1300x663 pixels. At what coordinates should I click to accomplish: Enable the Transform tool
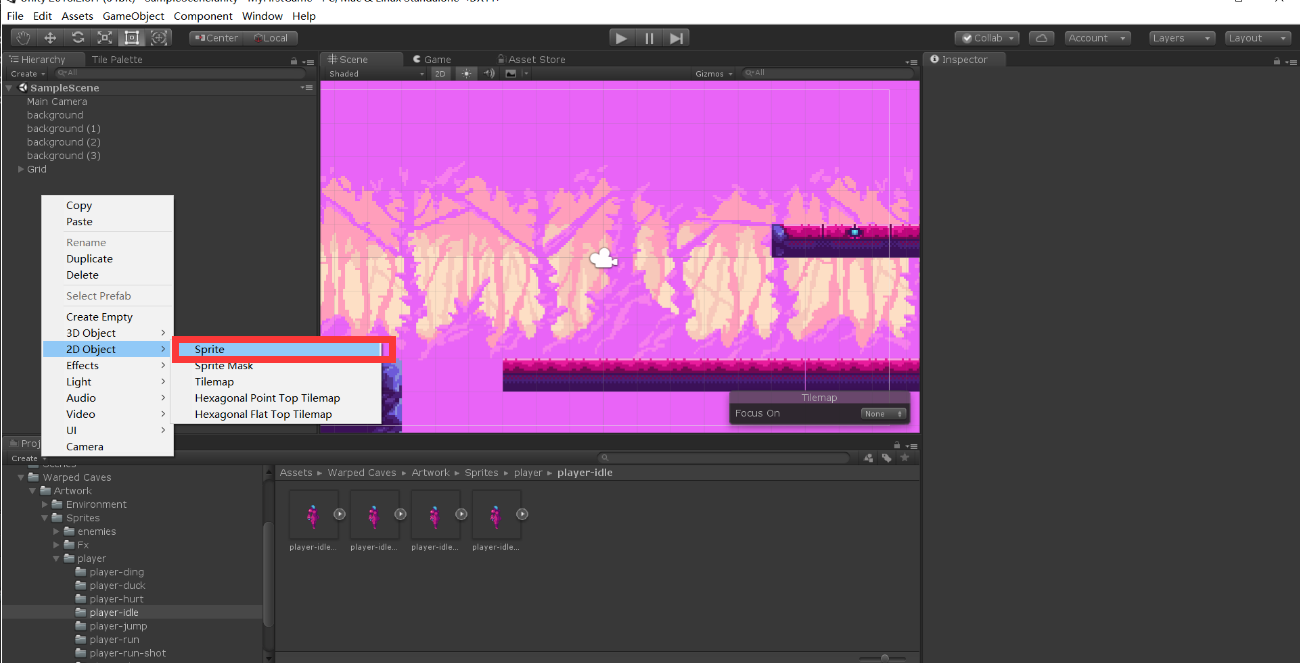[x=159, y=37]
